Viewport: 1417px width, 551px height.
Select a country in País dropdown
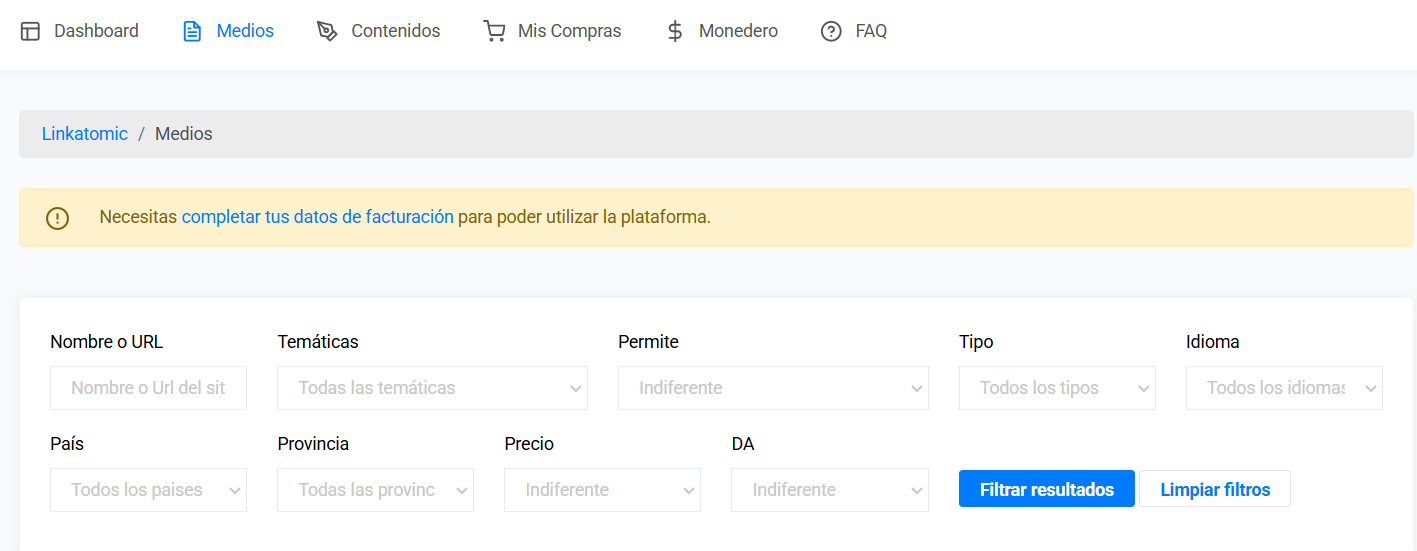[x=148, y=490]
